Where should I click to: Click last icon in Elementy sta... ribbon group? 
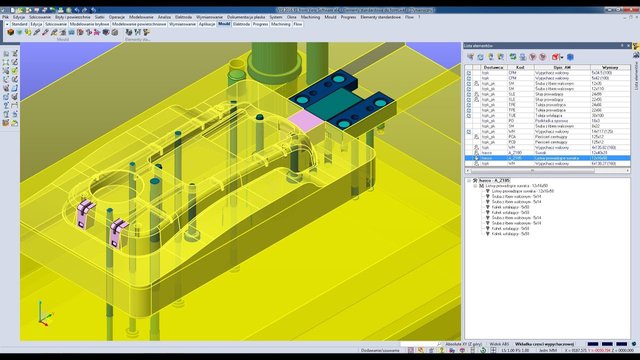tap(146, 32)
